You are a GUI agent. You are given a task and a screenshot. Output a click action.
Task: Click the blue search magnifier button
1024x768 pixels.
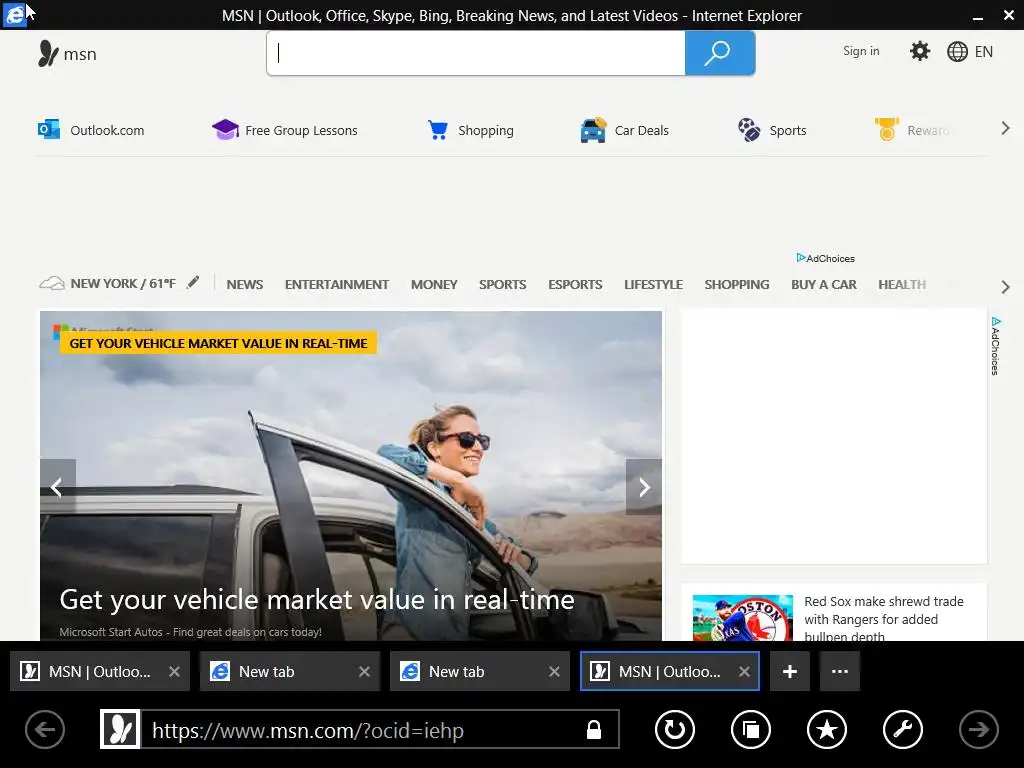click(x=720, y=53)
